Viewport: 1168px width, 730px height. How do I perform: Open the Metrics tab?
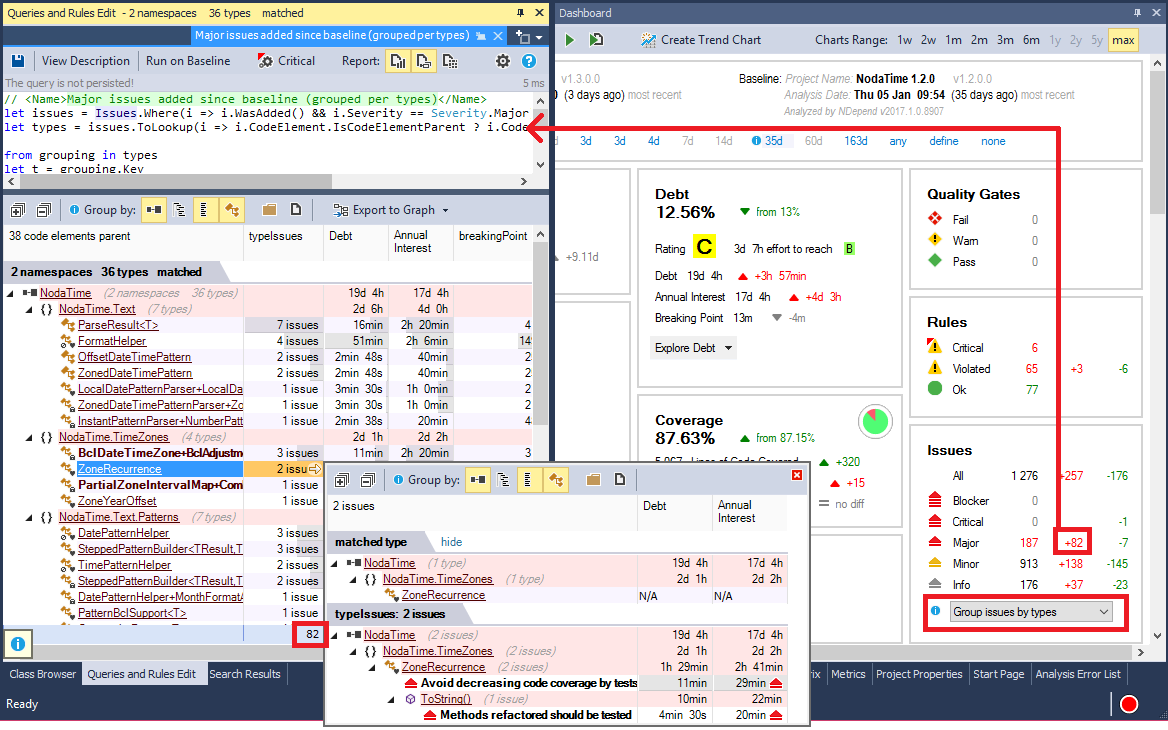(848, 674)
